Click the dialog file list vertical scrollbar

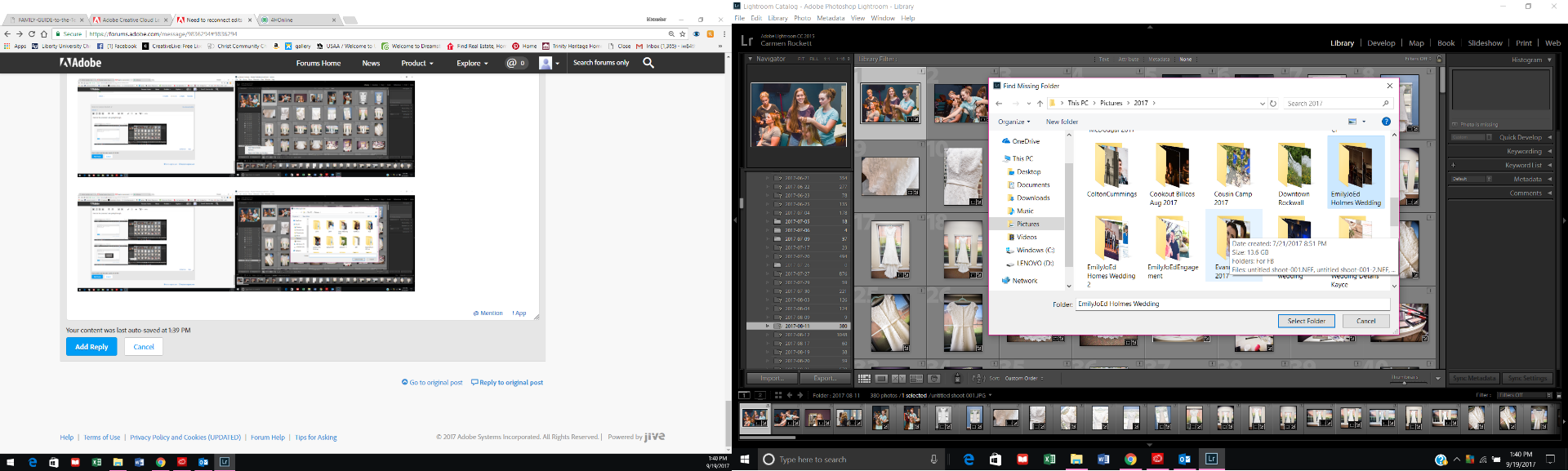(x=1393, y=212)
